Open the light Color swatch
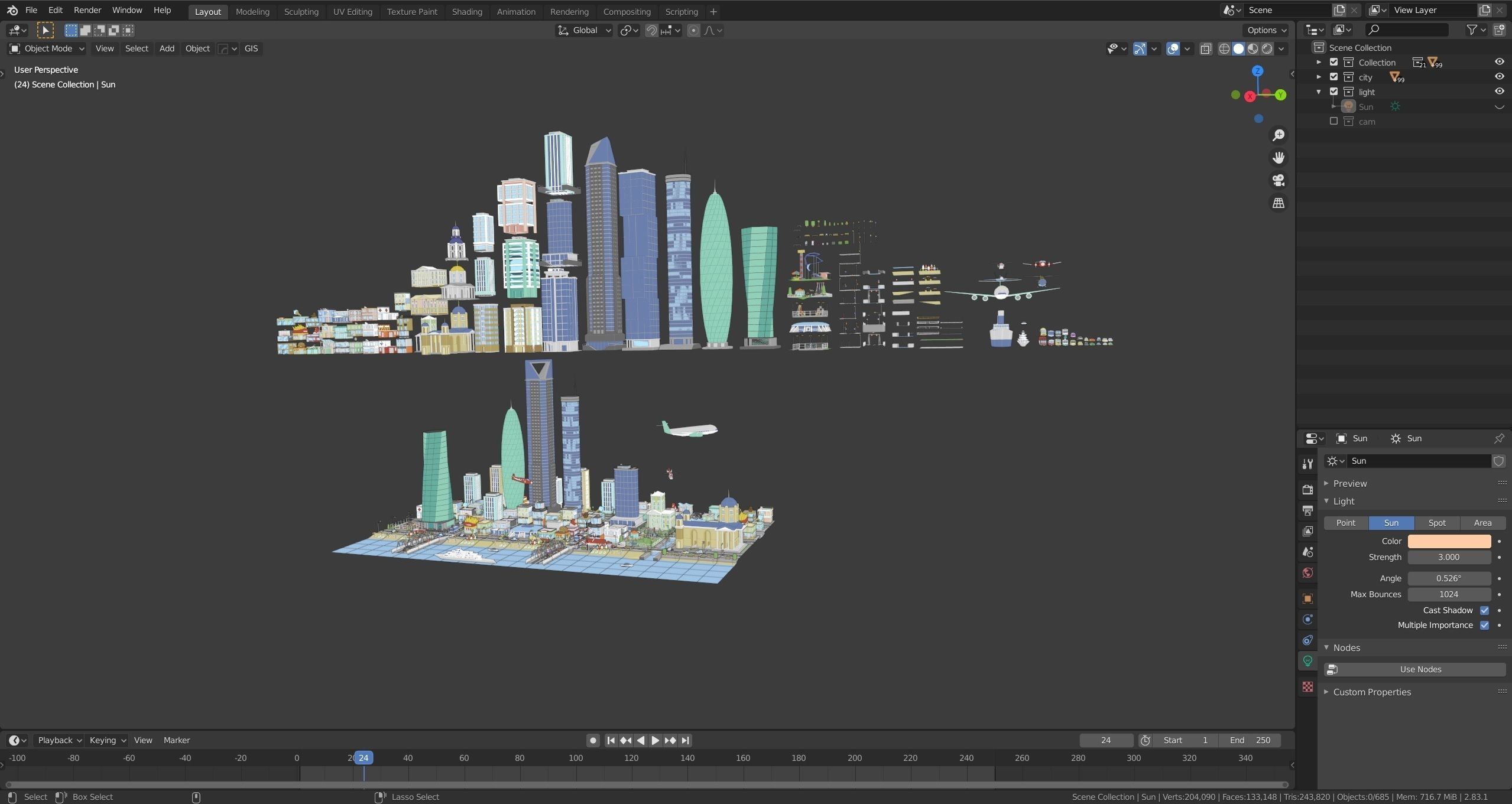 [x=1449, y=541]
